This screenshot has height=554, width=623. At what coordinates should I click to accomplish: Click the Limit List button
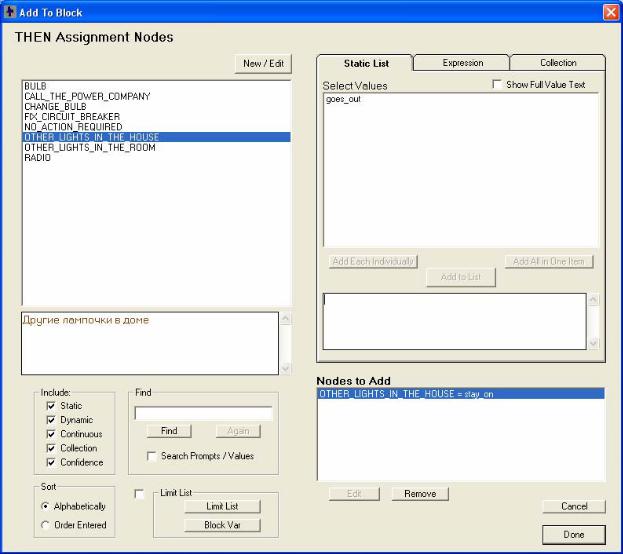(222, 506)
